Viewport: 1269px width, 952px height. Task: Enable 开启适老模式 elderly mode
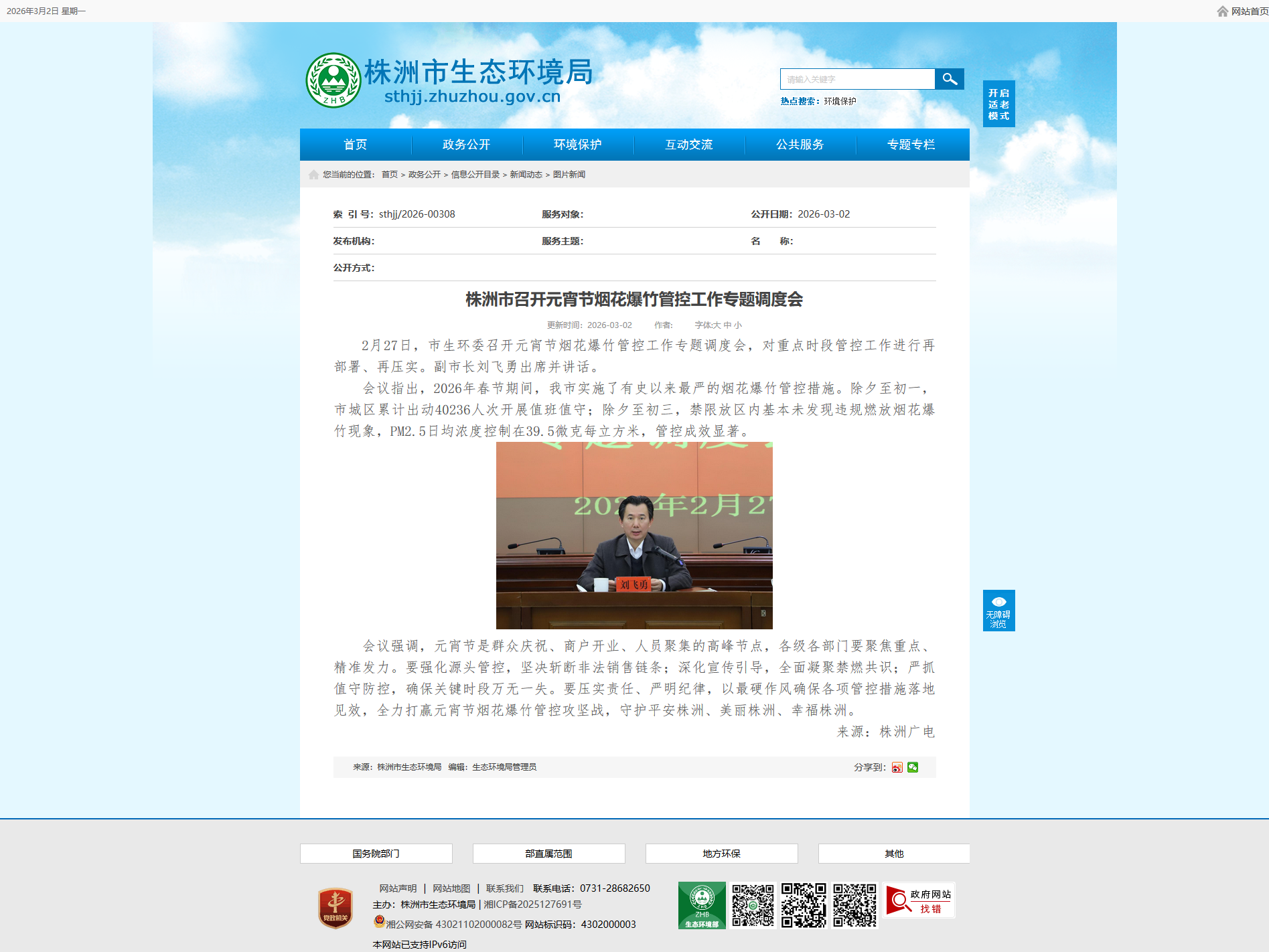[x=998, y=104]
